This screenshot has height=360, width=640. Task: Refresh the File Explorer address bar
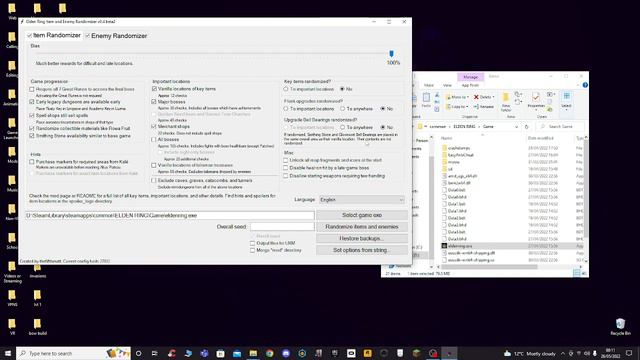pos(527,127)
